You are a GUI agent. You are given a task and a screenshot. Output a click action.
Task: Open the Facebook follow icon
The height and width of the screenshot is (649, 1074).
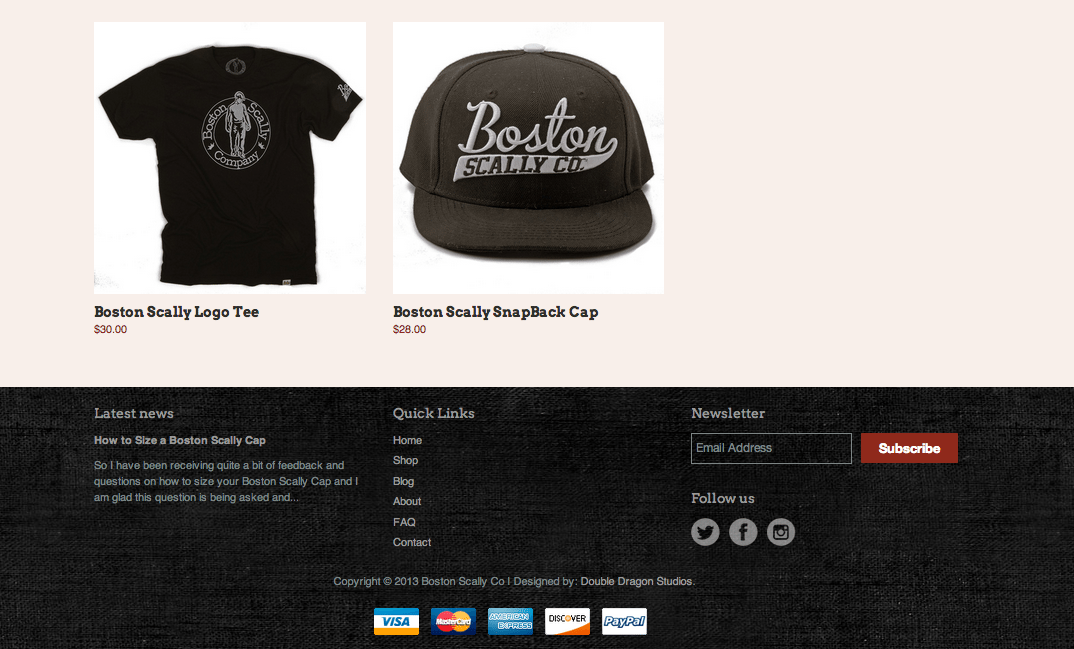(x=743, y=532)
